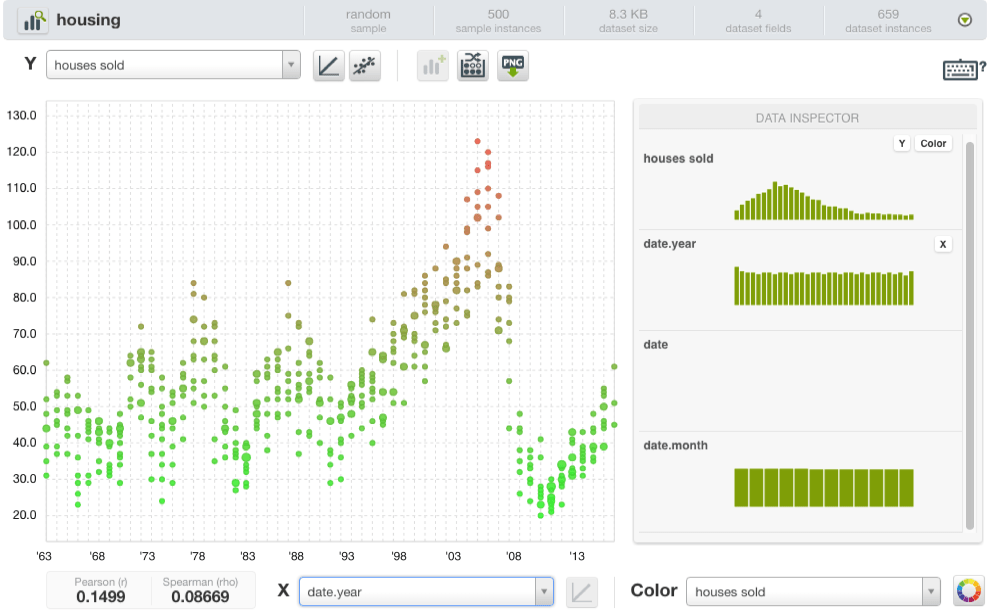Download the chart as PNG
Viewport: 994px width, 613px height.
point(512,65)
